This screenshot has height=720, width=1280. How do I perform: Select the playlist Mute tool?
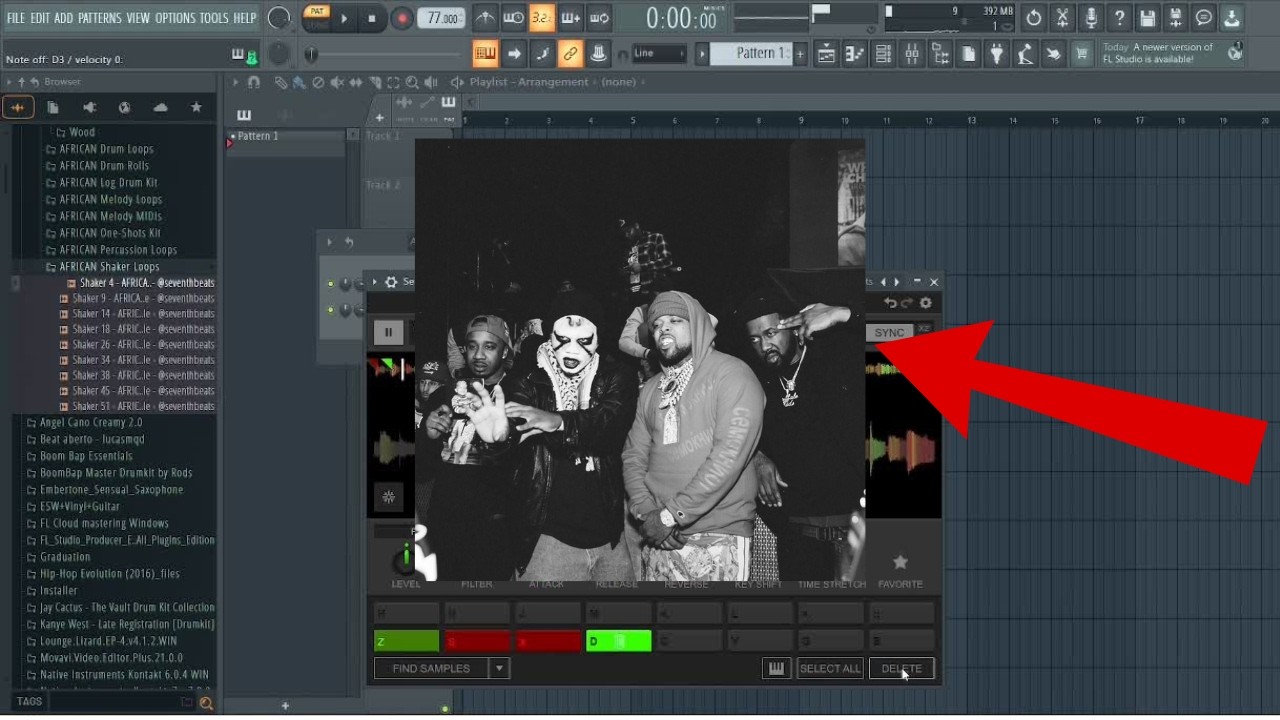click(x=337, y=82)
